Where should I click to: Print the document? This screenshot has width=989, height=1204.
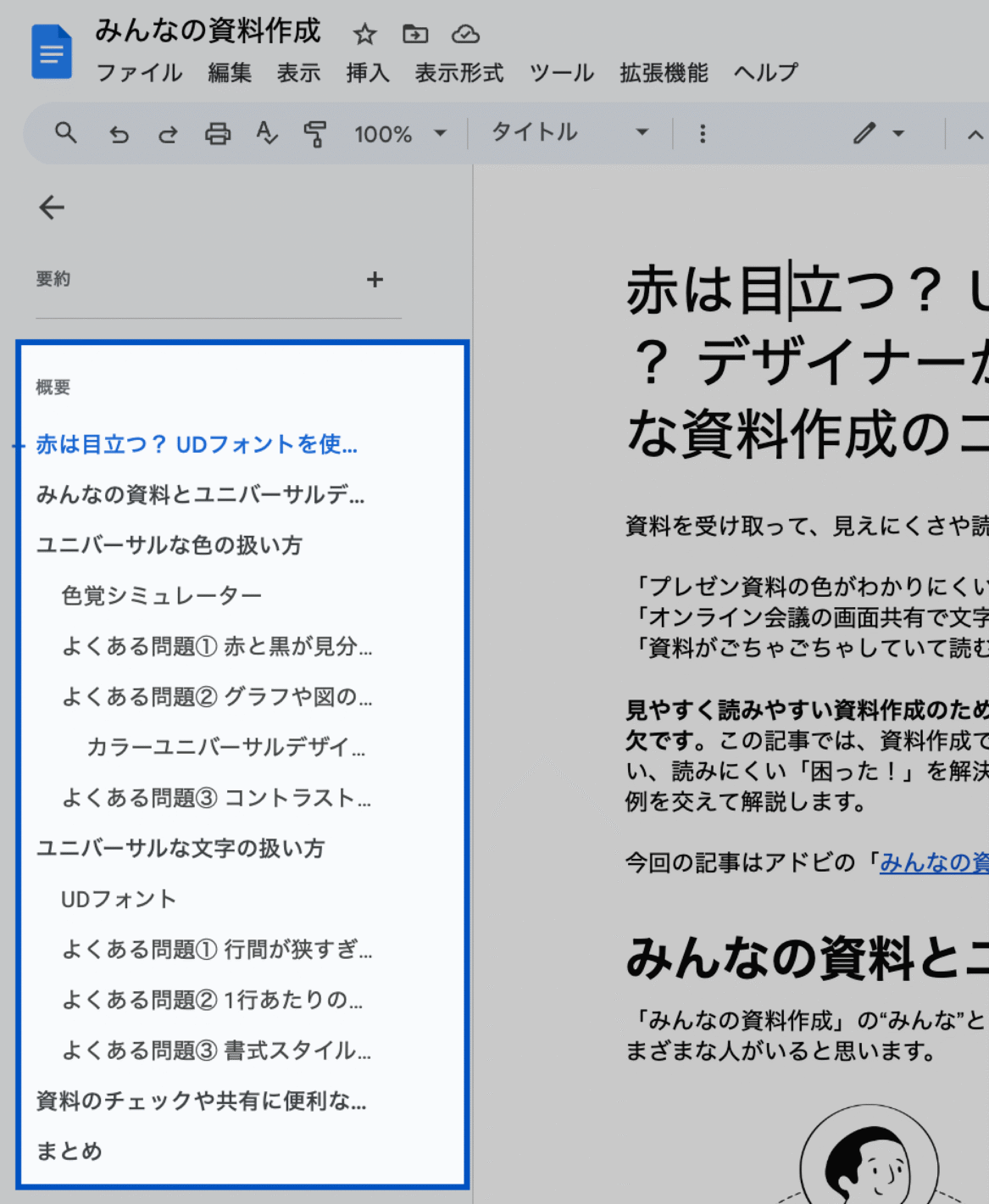coord(217,133)
